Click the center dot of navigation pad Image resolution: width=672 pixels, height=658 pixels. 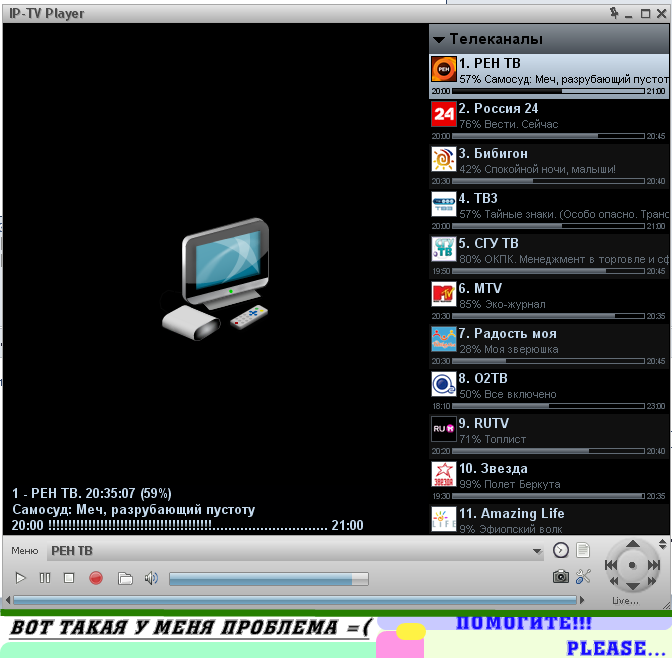[x=632, y=565]
